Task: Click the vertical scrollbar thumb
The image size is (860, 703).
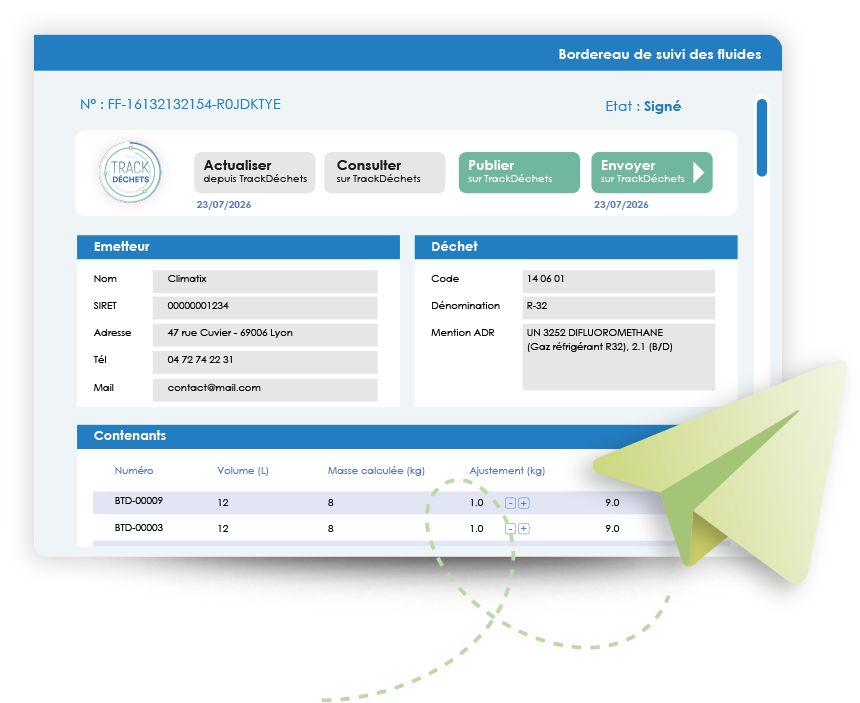Action: point(762,138)
